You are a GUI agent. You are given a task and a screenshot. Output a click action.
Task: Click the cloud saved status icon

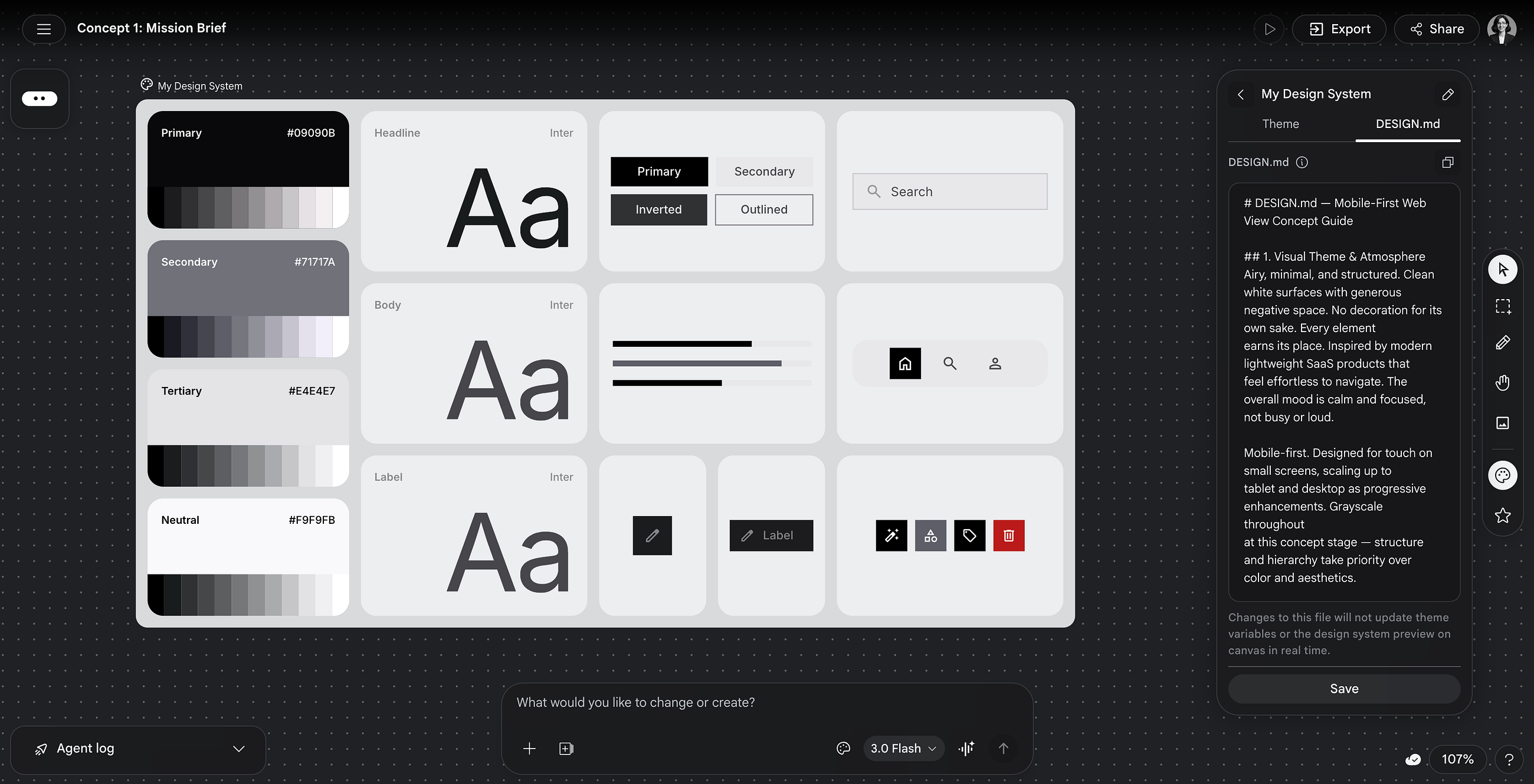(1412, 760)
